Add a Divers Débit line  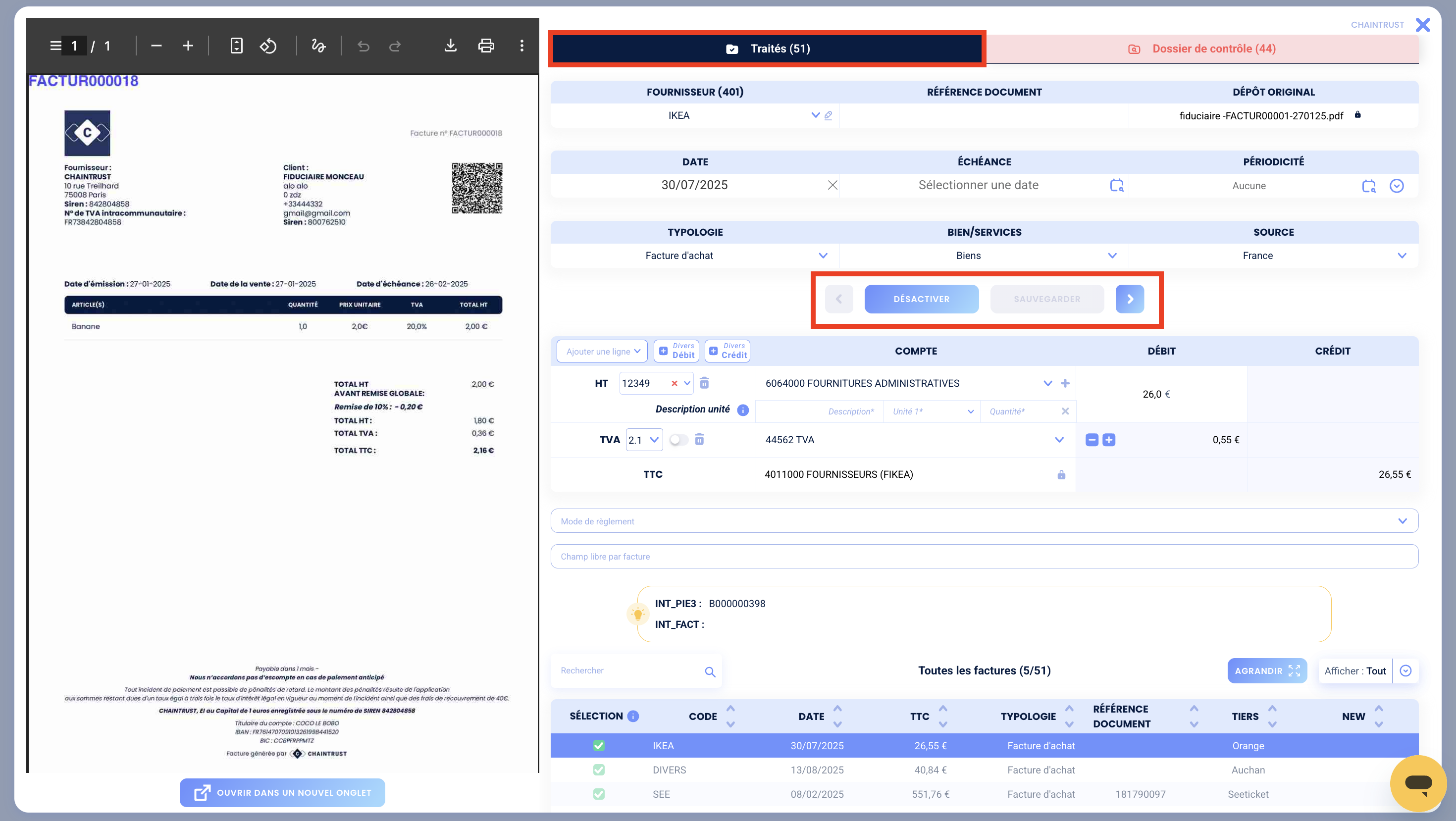[676, 351]
